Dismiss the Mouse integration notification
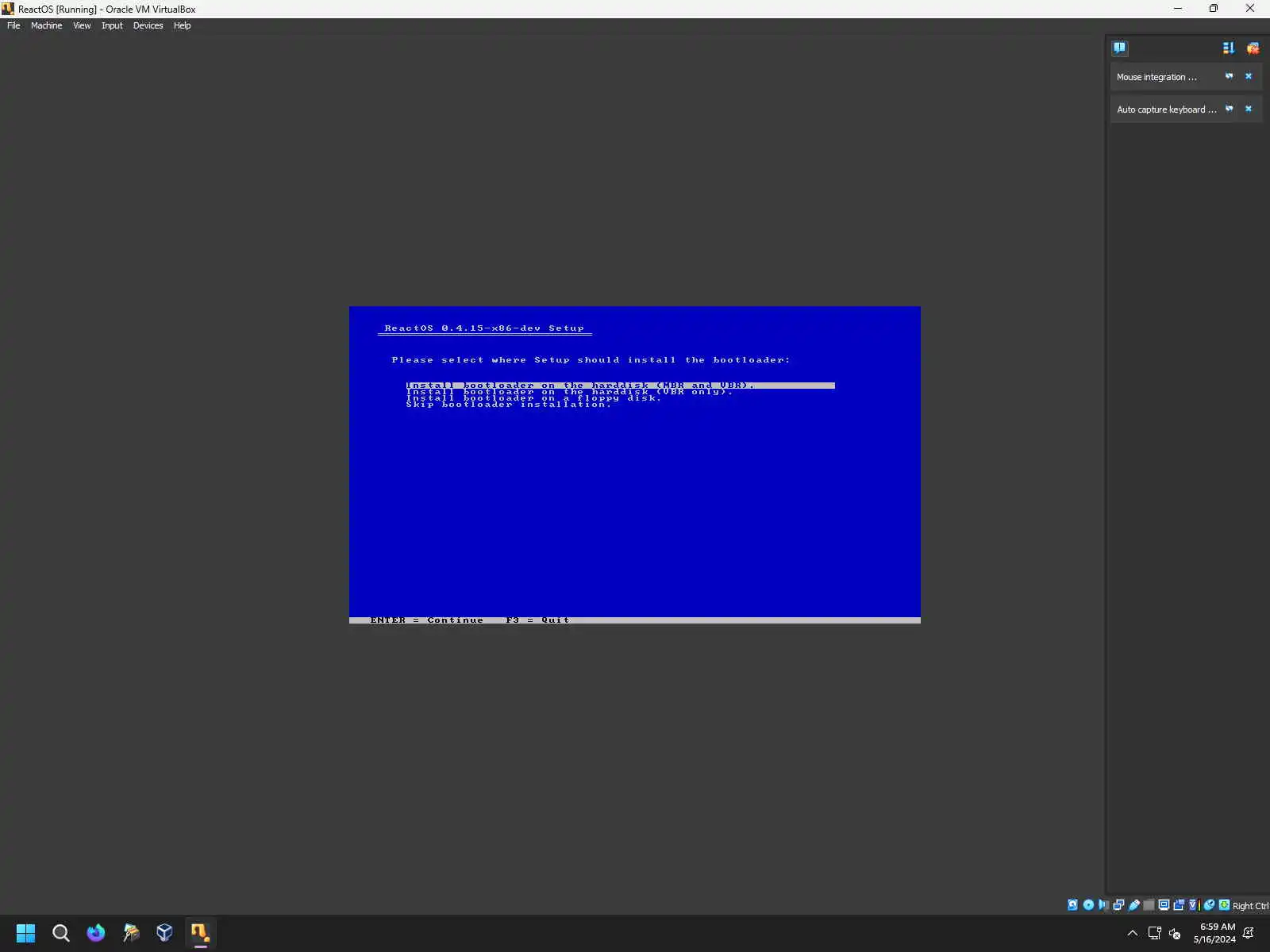 pyautogui.click(x=1249, y=76)
